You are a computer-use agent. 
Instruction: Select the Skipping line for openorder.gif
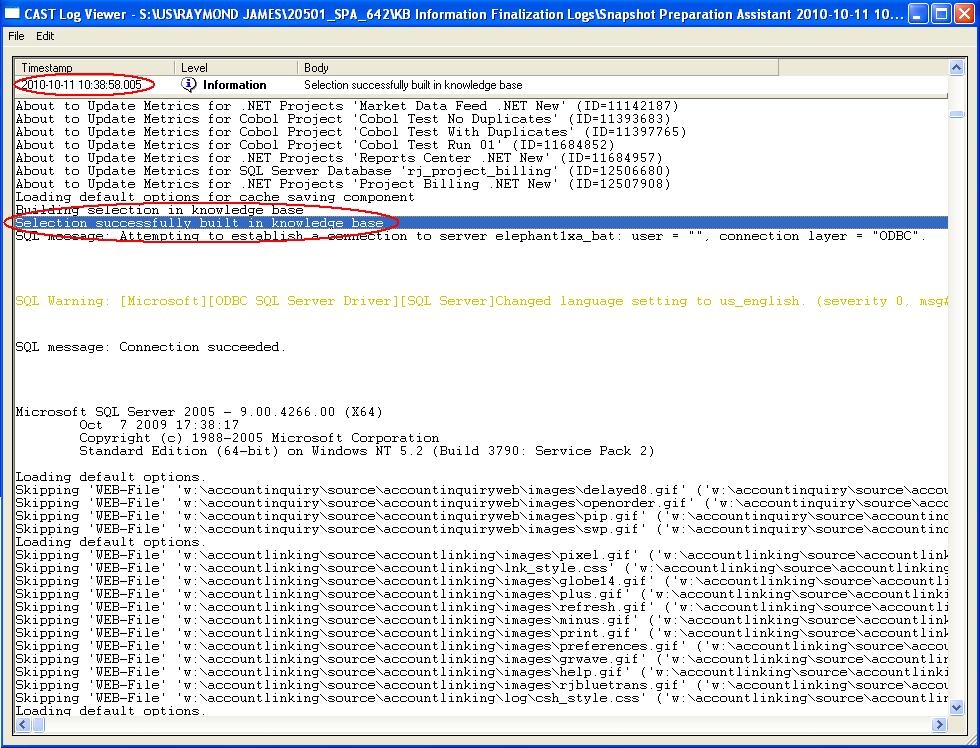[x=481, y=503]
